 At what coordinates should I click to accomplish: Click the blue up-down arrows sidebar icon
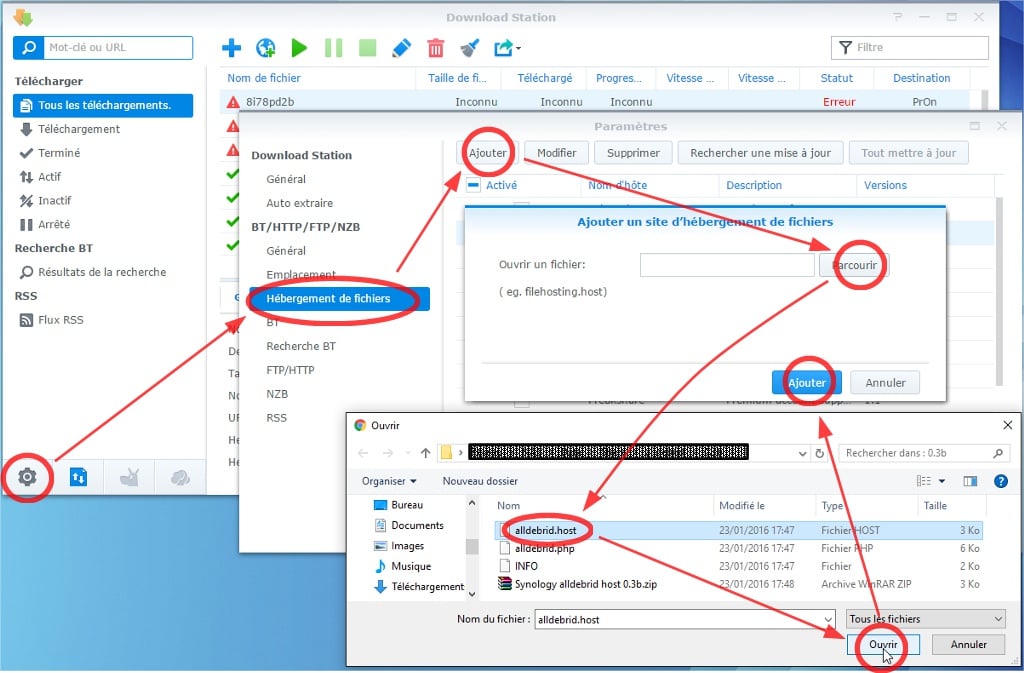78,477
